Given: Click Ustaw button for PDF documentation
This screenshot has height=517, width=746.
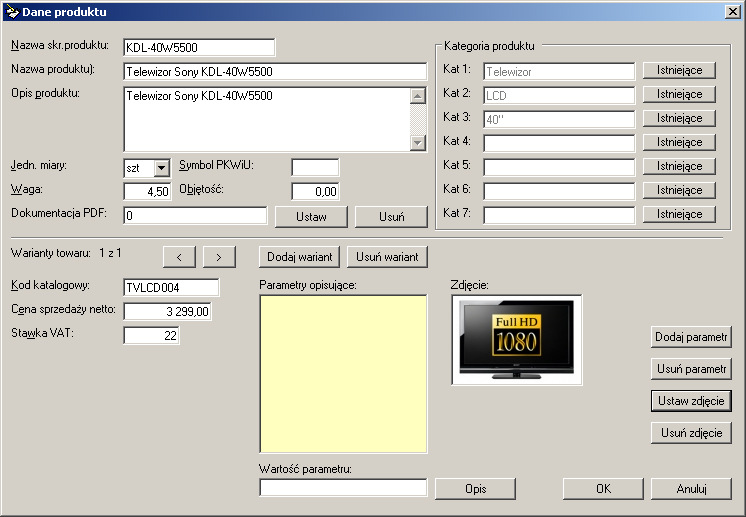Looking at the screenshot, I should point(312,217).
